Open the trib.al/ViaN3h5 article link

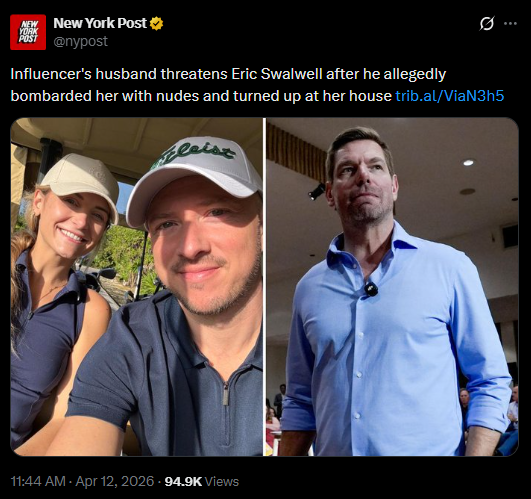coord(450,96)
